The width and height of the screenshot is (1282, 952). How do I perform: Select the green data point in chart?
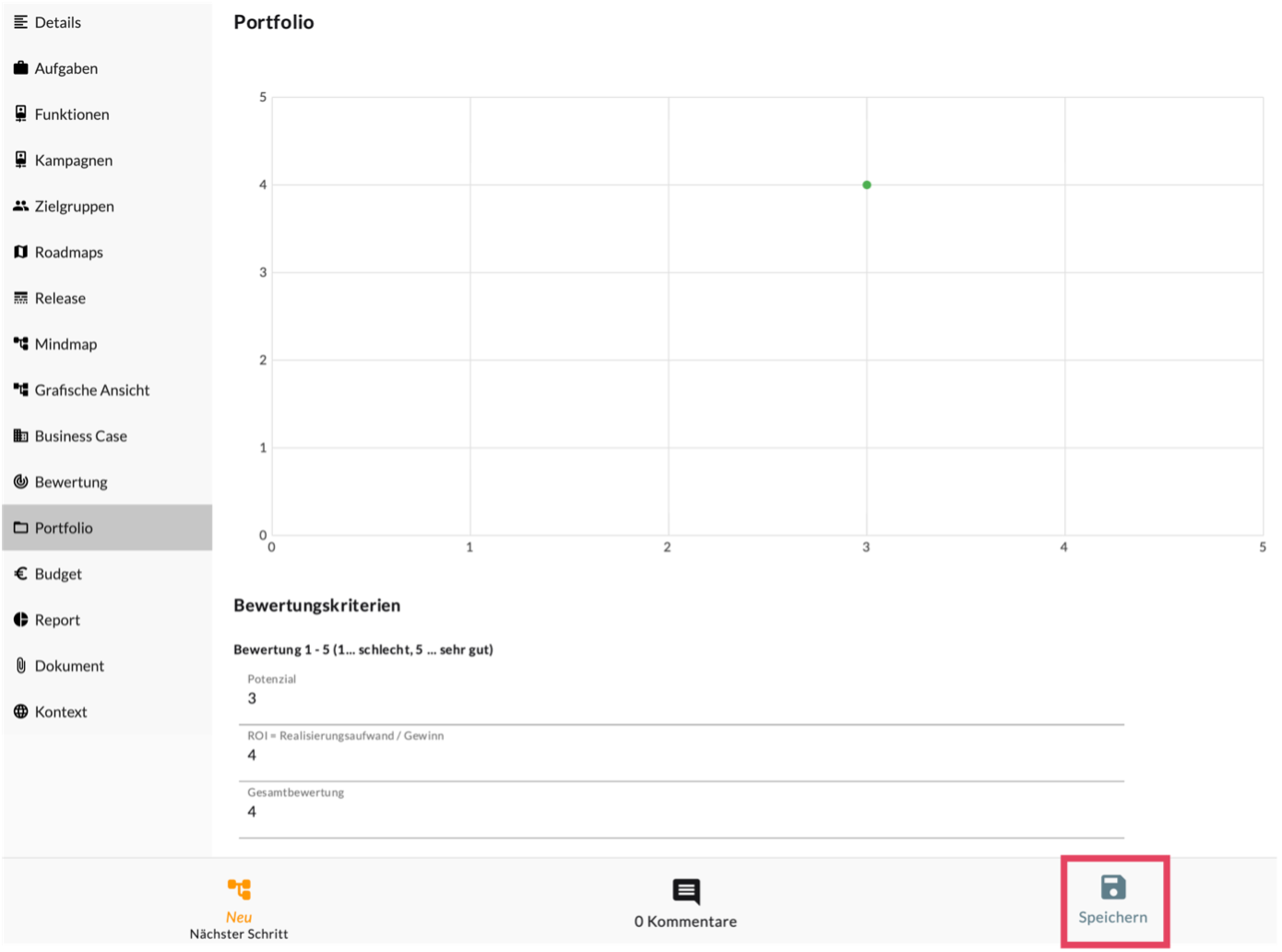867,185
